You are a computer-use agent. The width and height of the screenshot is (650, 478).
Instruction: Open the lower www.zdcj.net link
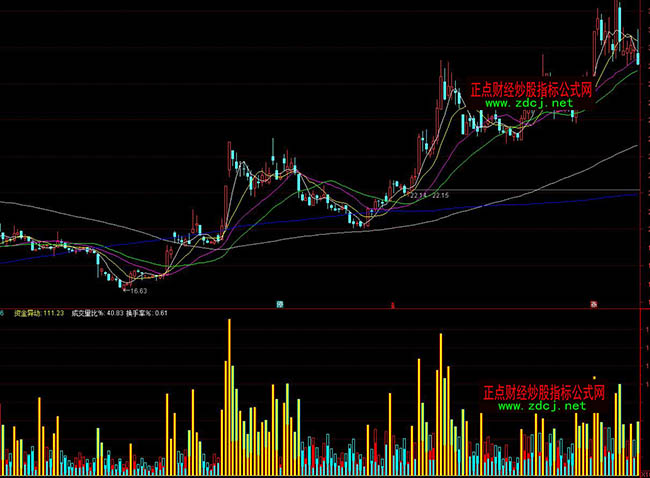tap(541, 406)
